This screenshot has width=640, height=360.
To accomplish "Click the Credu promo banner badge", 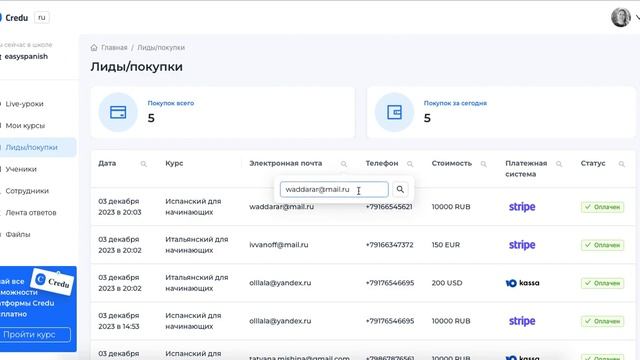I will (x=53, y=281).
